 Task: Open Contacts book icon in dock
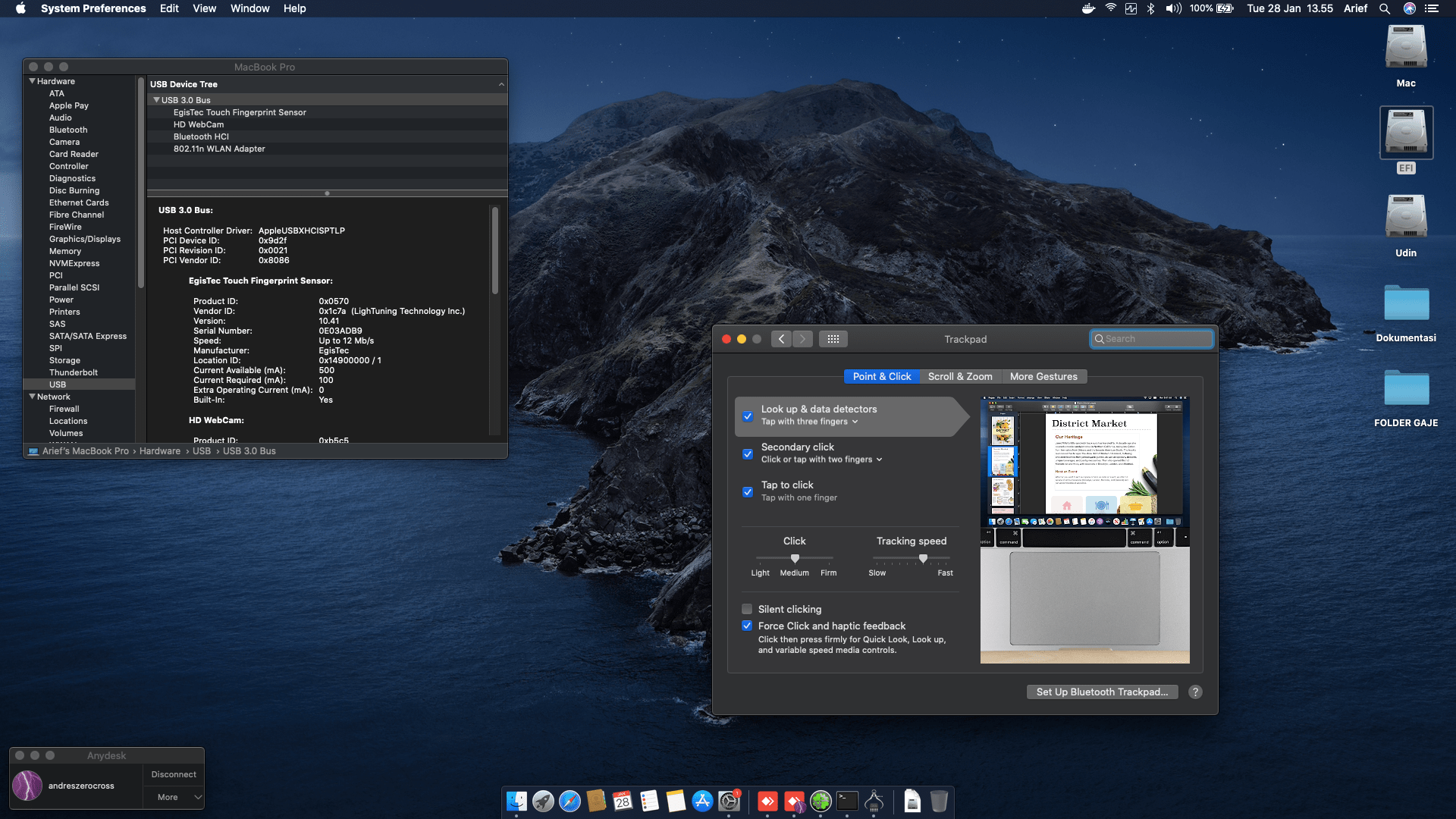pyautogui.click(x=596, y=801)
